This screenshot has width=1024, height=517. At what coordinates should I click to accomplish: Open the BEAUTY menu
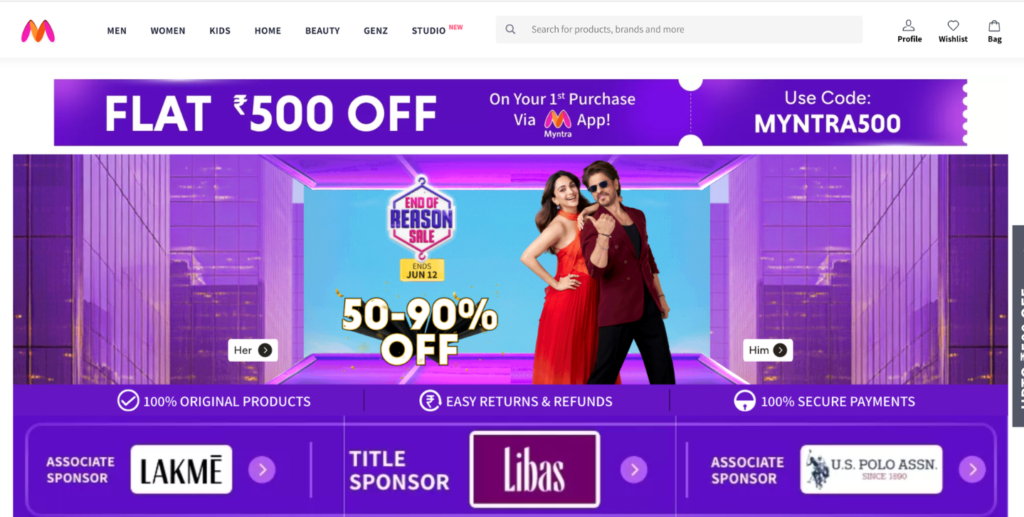(x=323, y=31)
